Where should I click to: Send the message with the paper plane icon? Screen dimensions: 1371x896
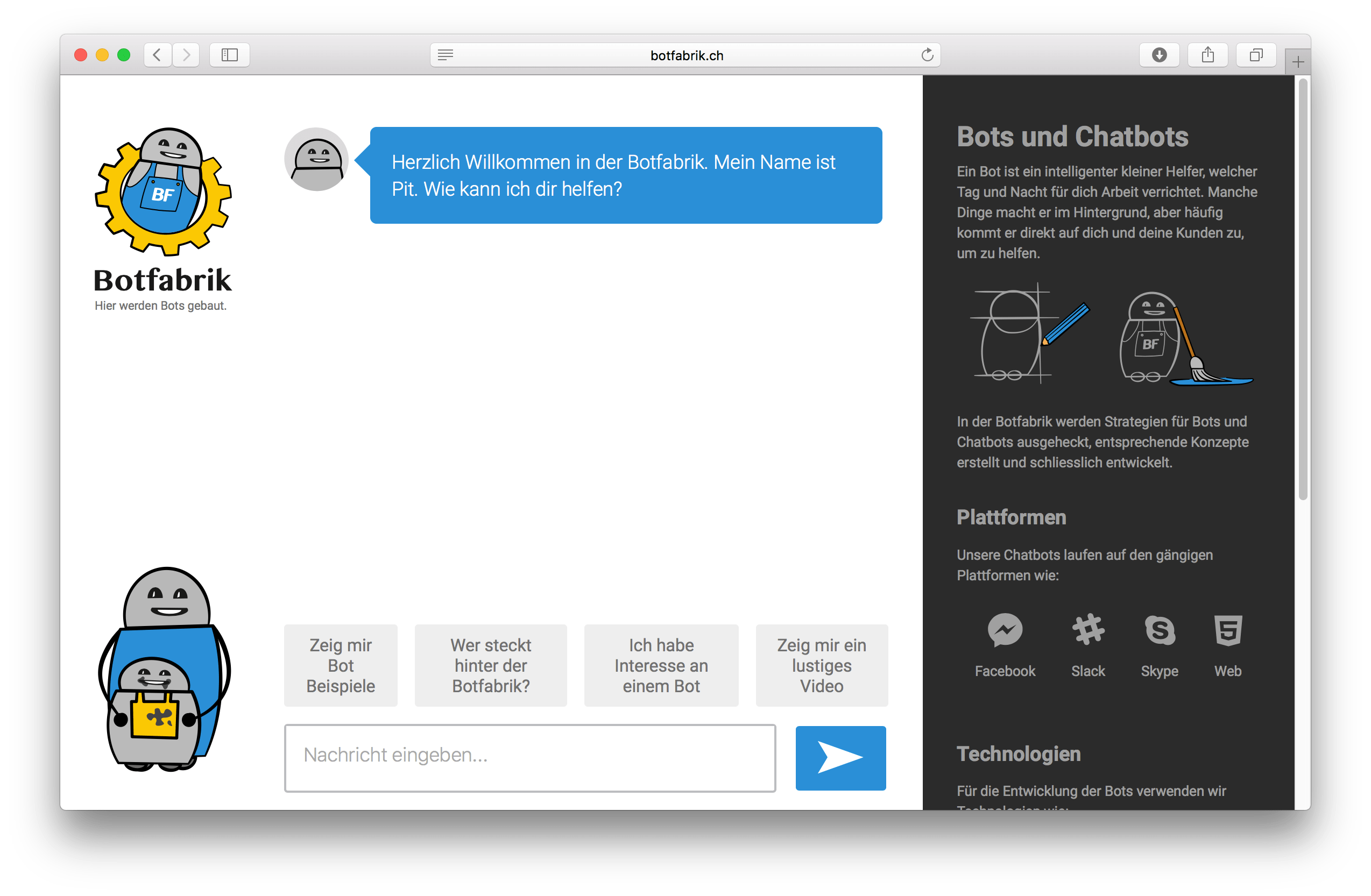tap(840, 758)
